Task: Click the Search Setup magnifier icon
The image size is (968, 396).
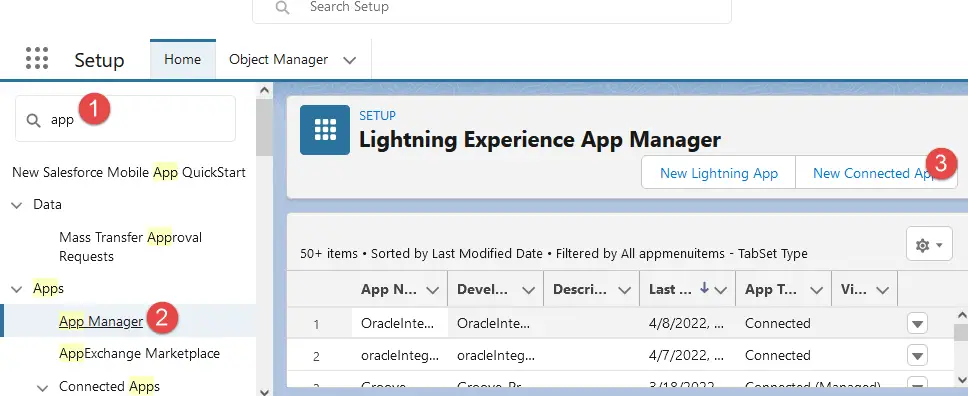Action: 282,7
